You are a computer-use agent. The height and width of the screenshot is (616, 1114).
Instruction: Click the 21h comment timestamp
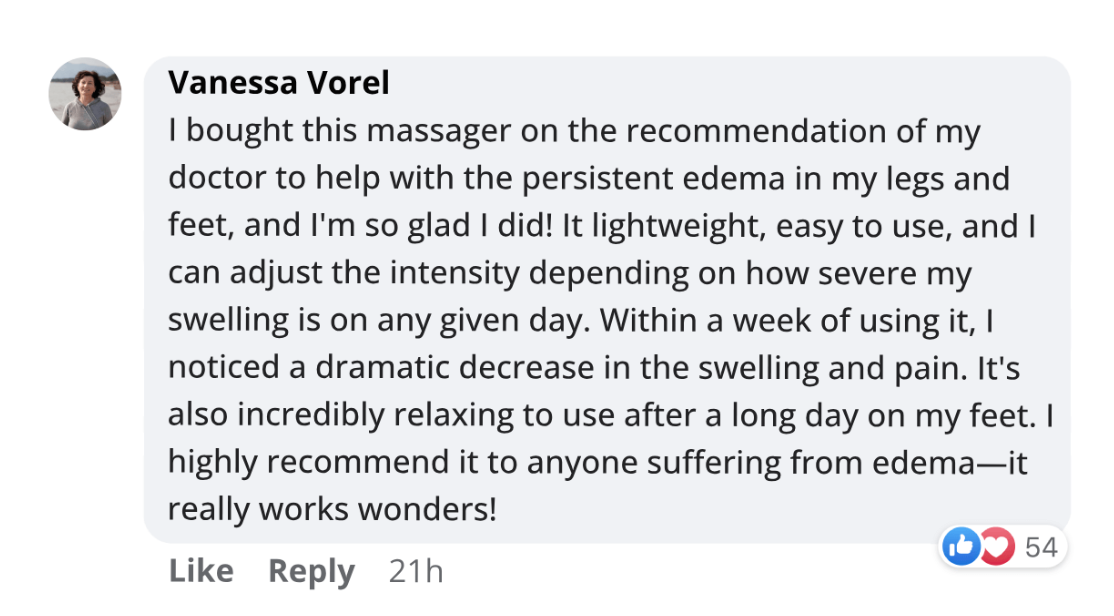pyautogui.click(x=415, y=571)
